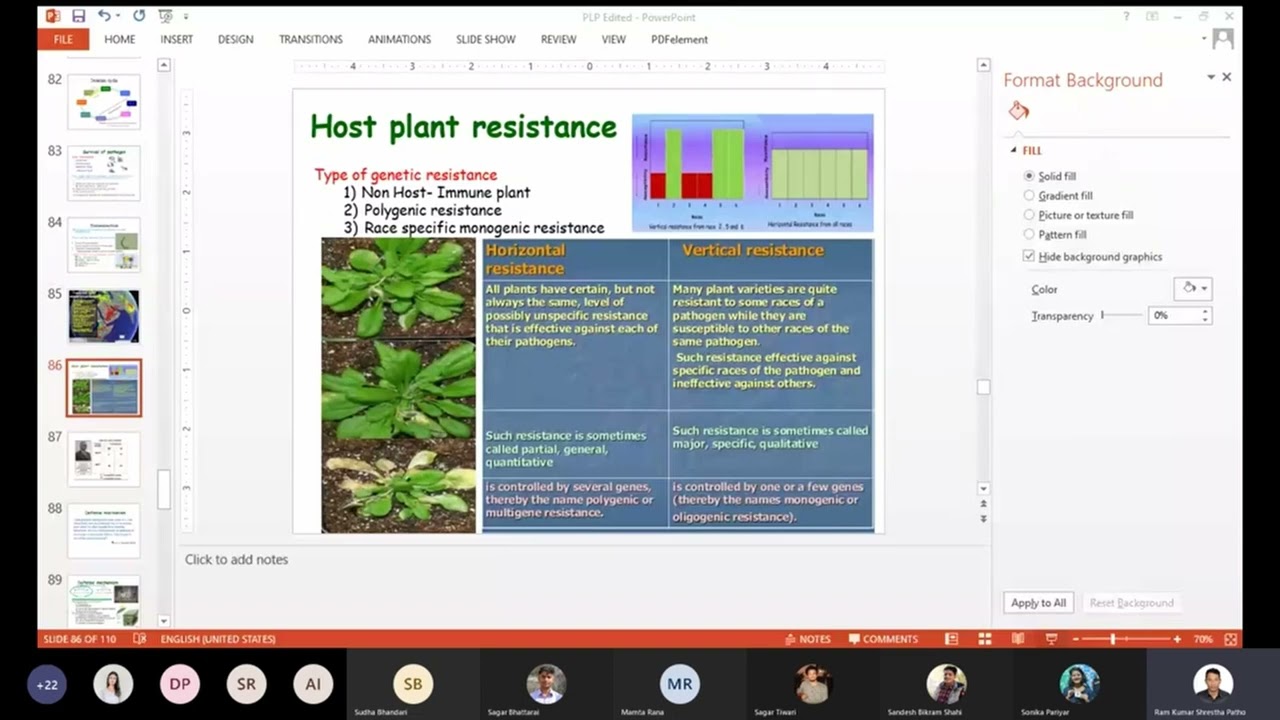This screenshot has width=1280, height=720.
Task: Click the Transparency percentage input field
Action: pos(1173,315)
